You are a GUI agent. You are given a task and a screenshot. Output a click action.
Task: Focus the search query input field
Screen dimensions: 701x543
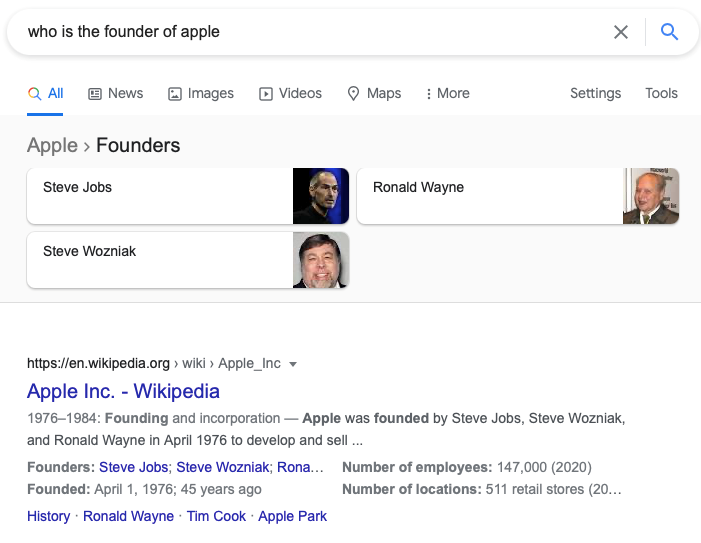coord(313,32)
